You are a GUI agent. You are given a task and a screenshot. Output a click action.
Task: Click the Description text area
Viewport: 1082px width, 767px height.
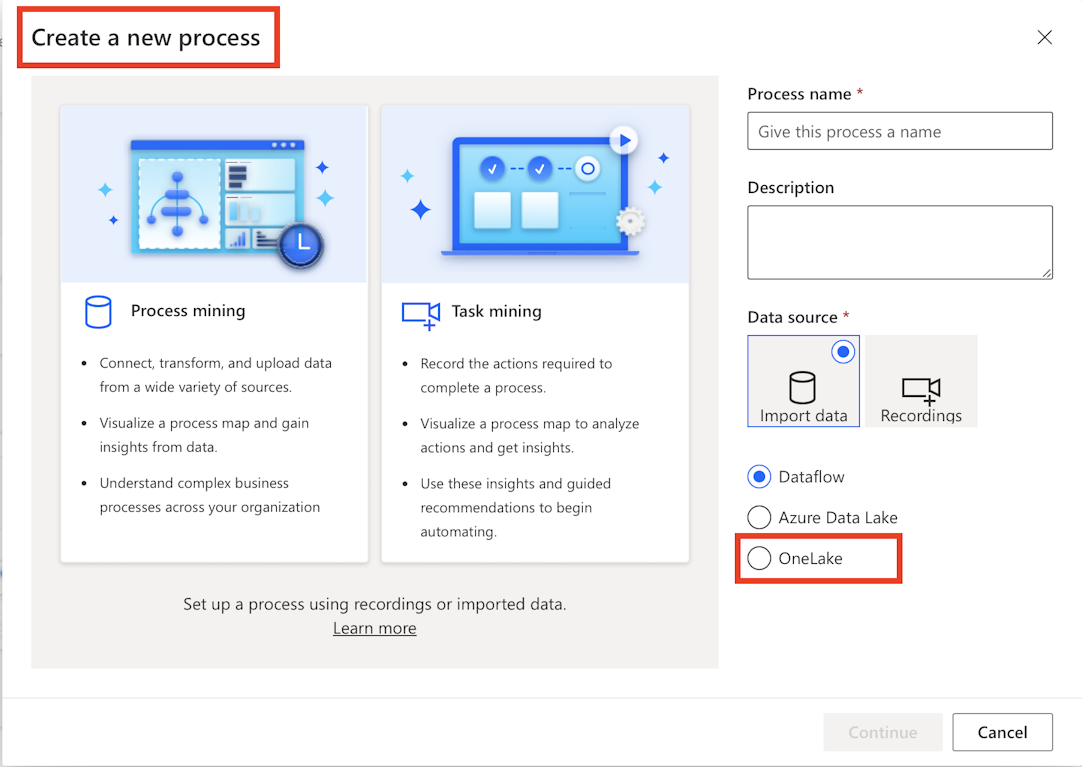point(900,242)
